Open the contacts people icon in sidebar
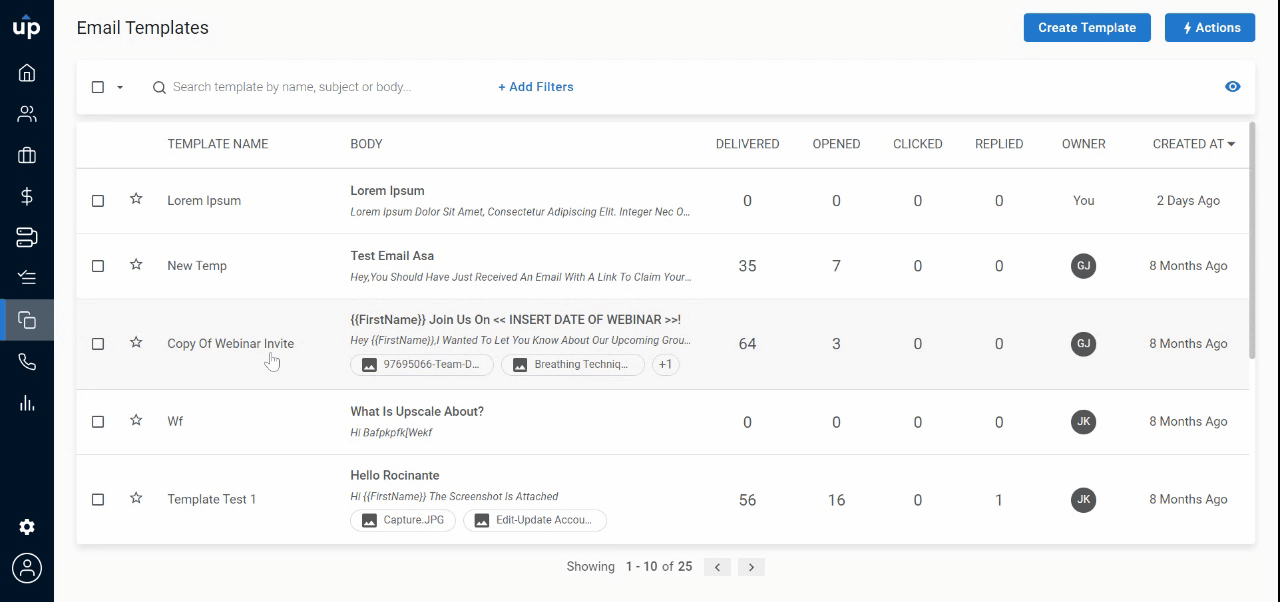The width and height of the screenshot is (1280, 602). [x=27, y=114]
